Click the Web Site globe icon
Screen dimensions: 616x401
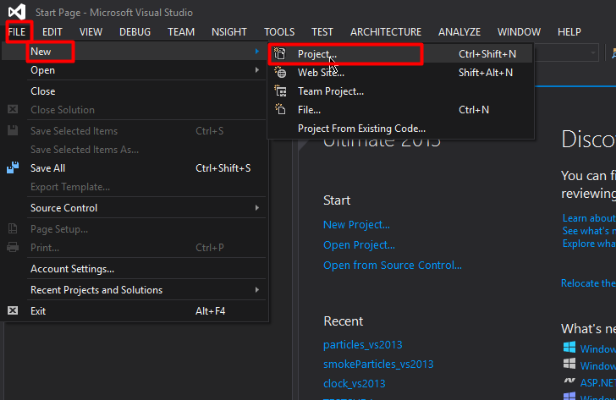[x=280, y=72]
